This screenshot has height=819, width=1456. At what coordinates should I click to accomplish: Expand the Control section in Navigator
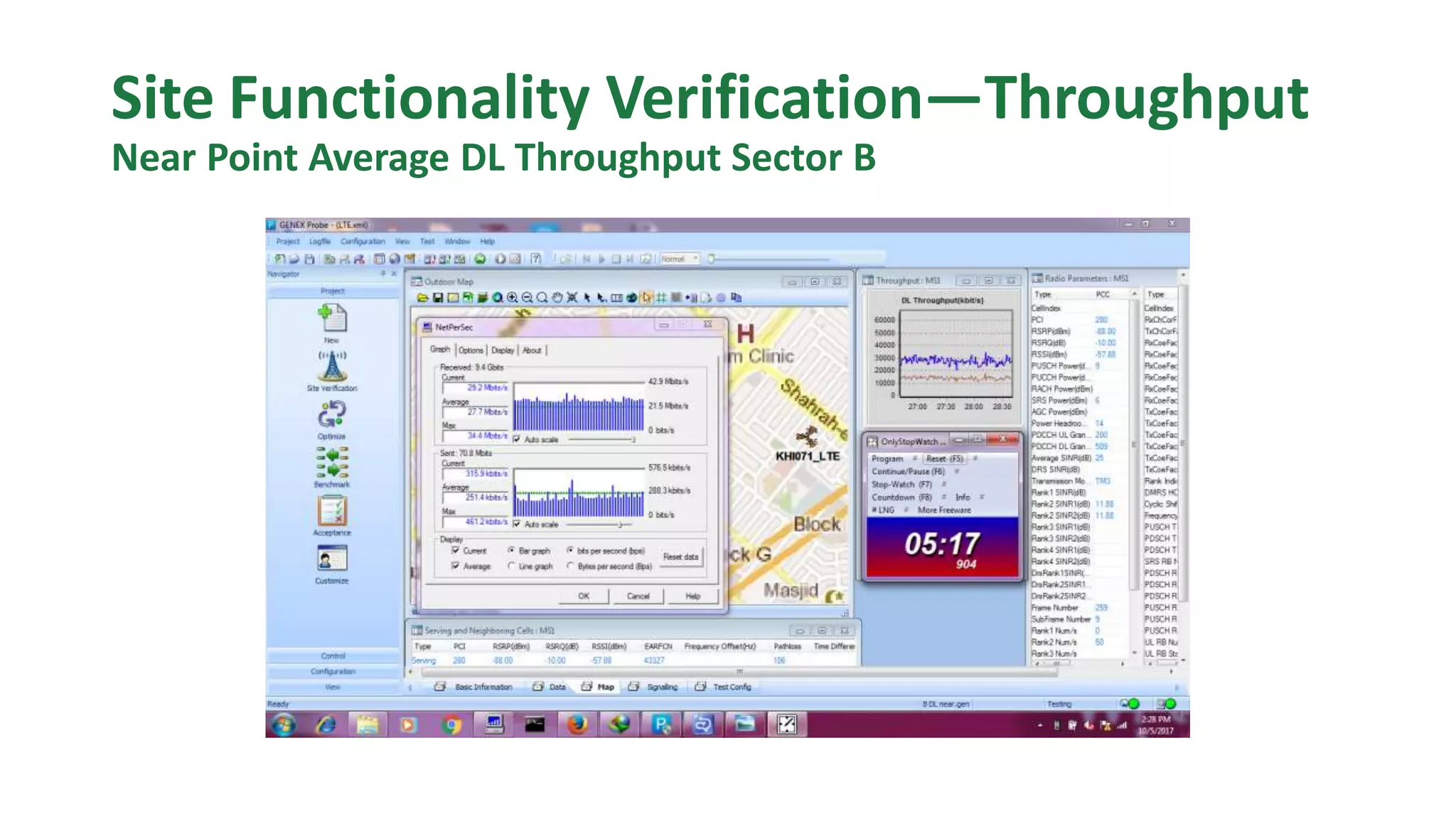pyautogui.click(x=333, y=655)
